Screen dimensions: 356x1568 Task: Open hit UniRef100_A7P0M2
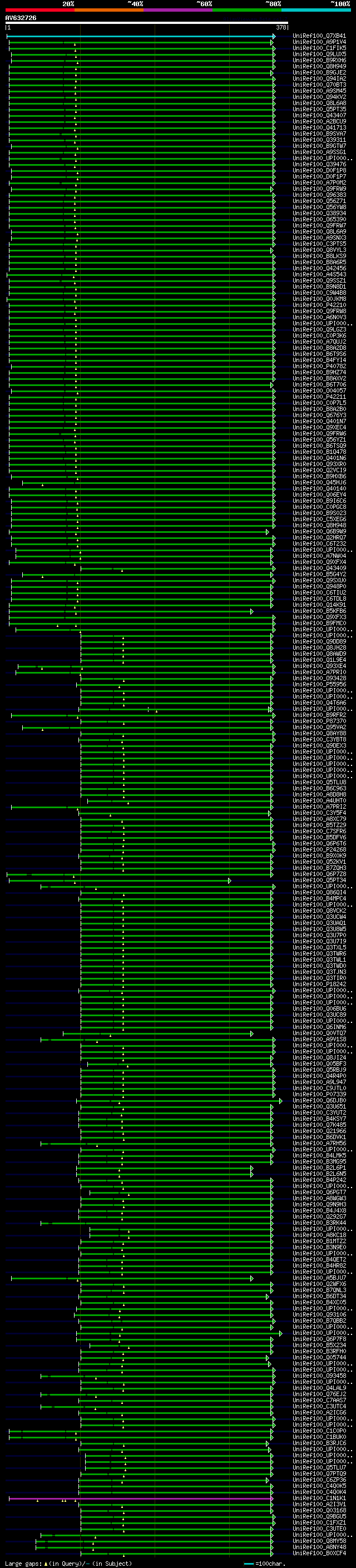point(319,183)
